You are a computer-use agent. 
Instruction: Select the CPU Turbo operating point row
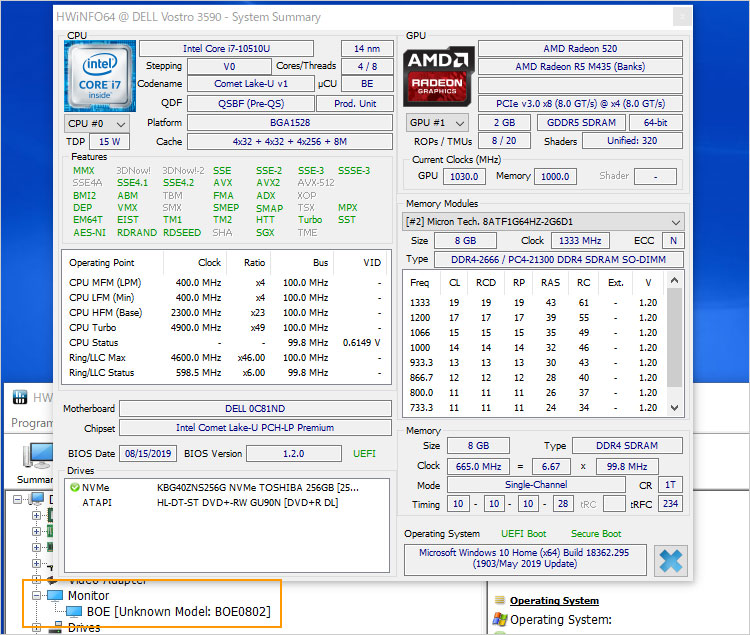(x=225, y=328)
